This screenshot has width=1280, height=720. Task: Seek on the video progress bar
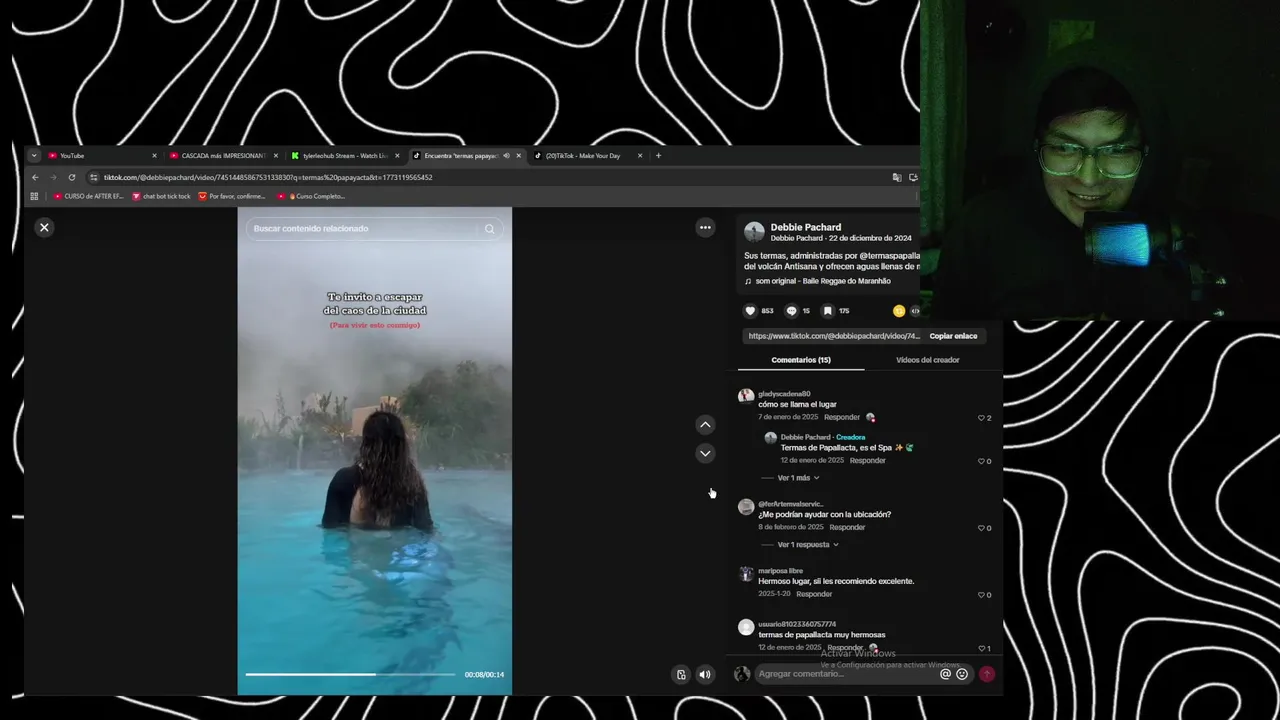pyautogui.click(x=350, y=674)
